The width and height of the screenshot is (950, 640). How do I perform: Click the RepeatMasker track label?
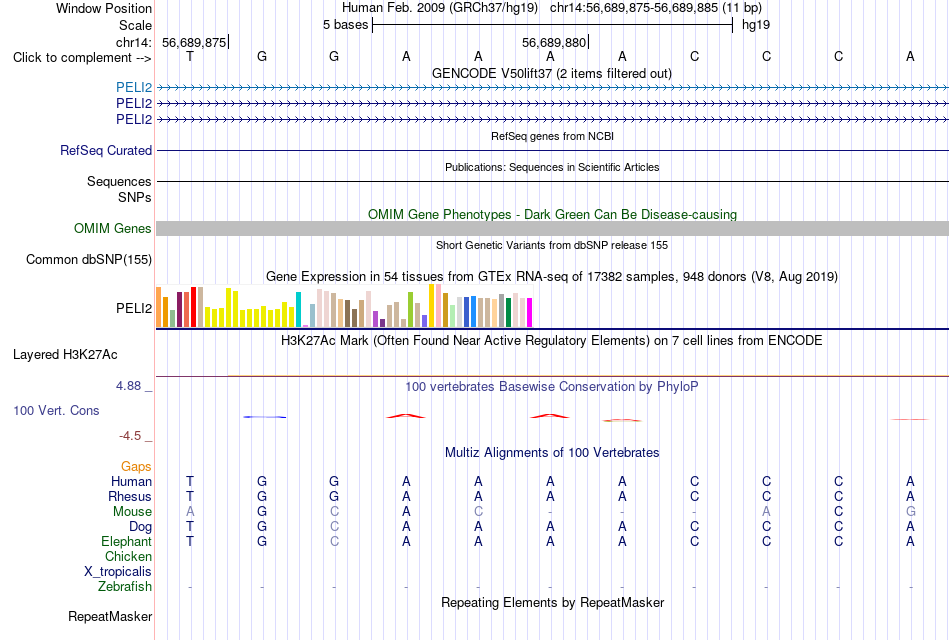point(110,616)
